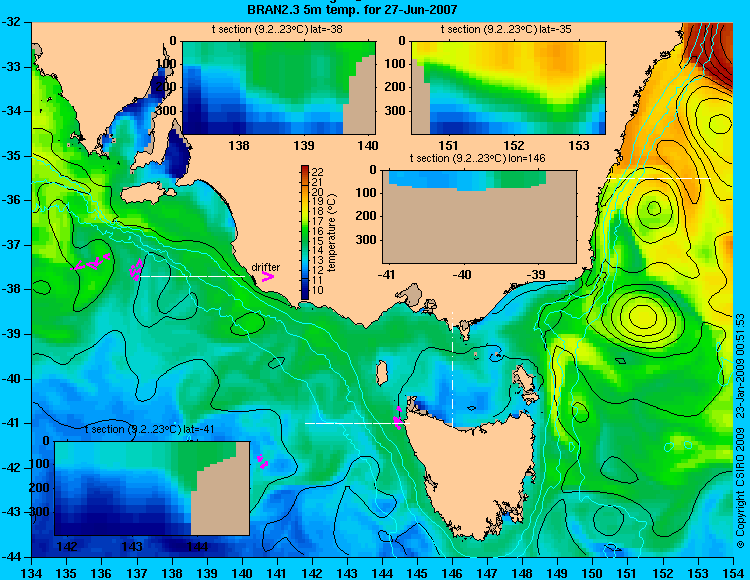
Task: Open the lat=-38 temperature section inset plot
Action: [x=279, y=88]
